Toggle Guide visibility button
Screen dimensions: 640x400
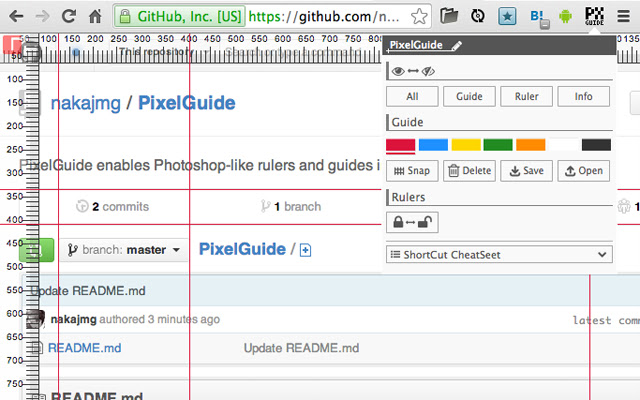click(469, 96)
